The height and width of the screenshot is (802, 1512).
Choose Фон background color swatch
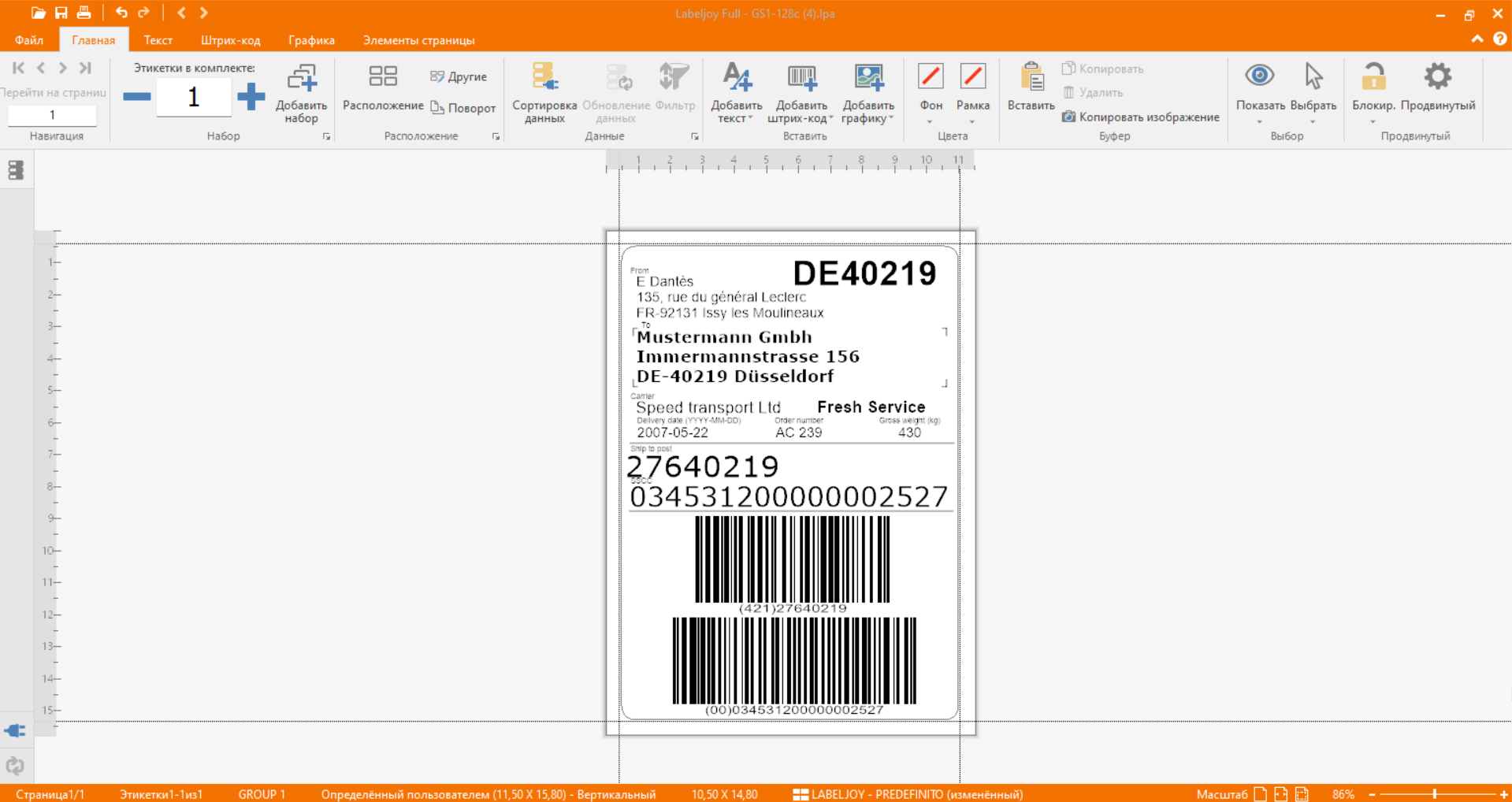point(931,77)
